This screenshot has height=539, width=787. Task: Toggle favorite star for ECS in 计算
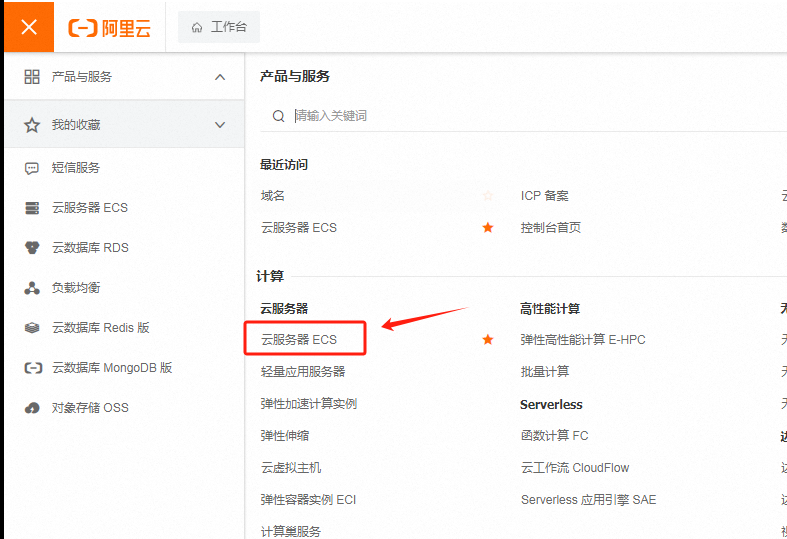pos(487,340)
